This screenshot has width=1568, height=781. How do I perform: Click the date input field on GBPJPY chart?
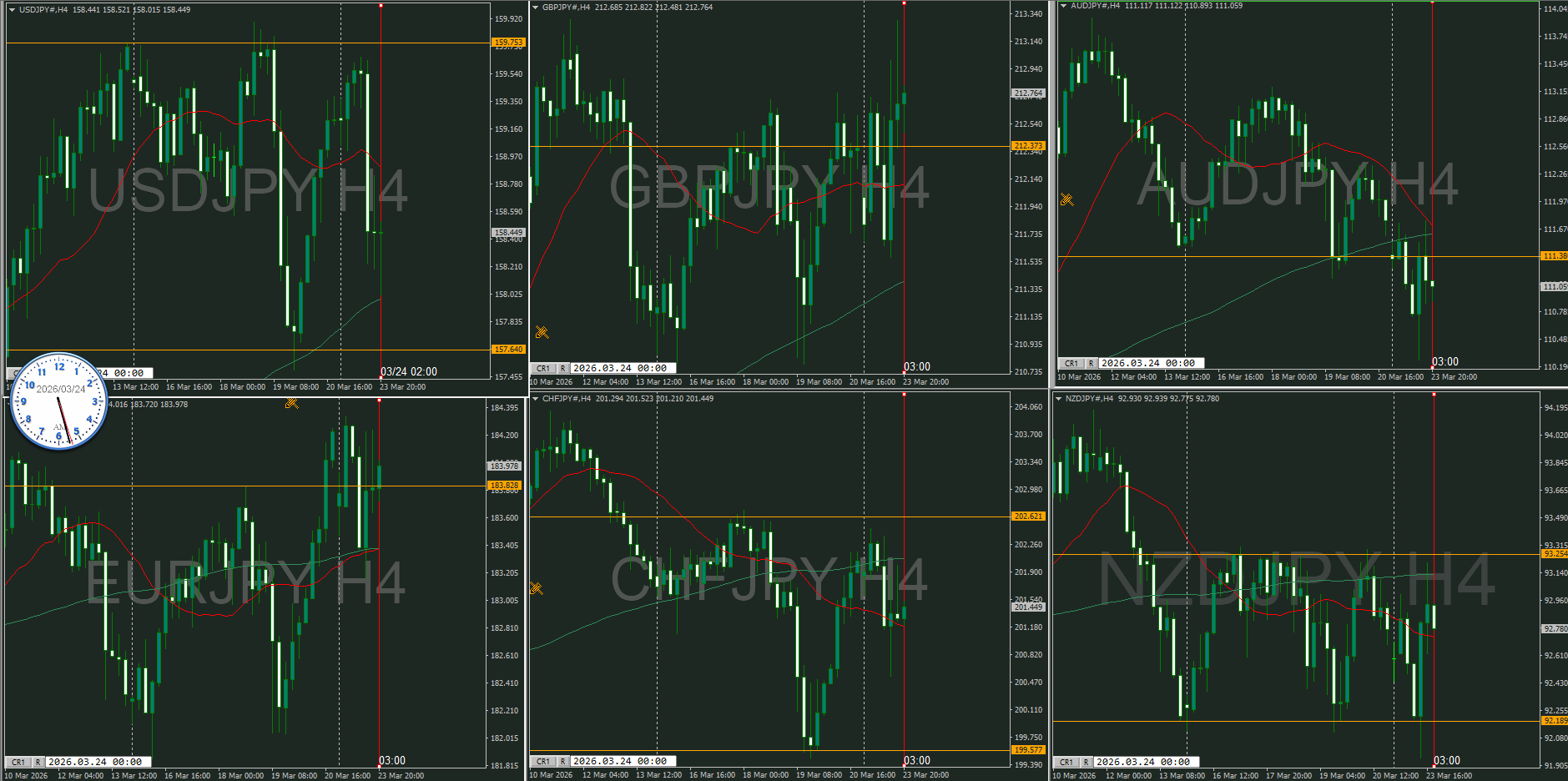click(x=622, y=368)
